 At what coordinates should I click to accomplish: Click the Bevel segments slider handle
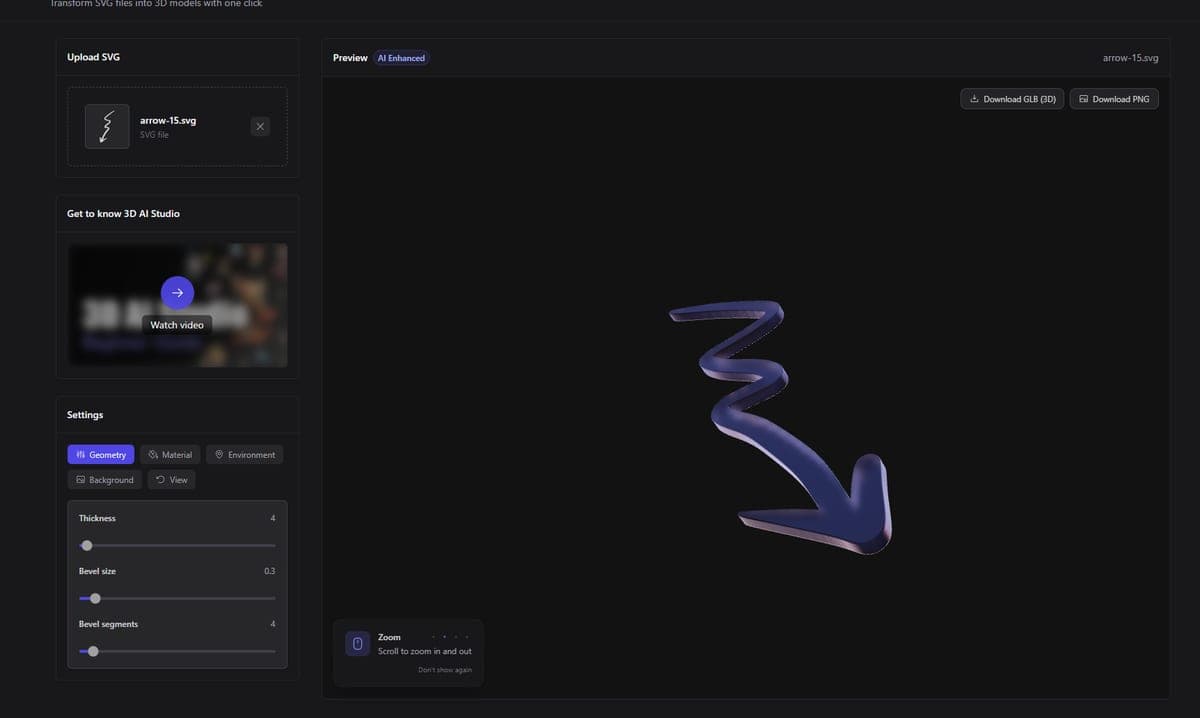tap(93, 651)
